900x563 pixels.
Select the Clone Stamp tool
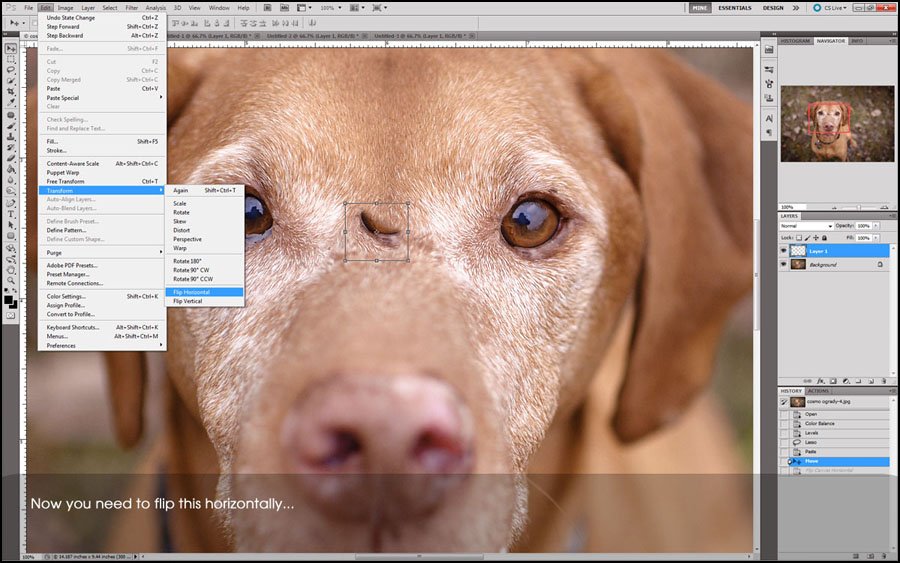point(11,137)
